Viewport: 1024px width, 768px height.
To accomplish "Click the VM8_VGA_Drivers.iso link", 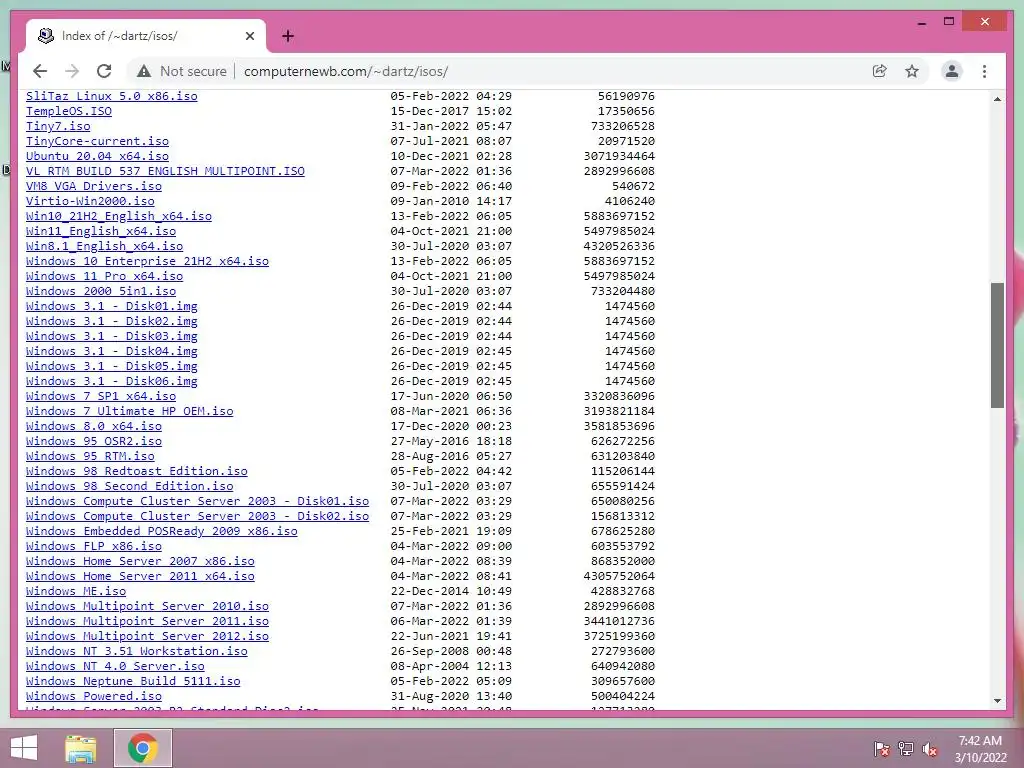I will tap(94, 186).
